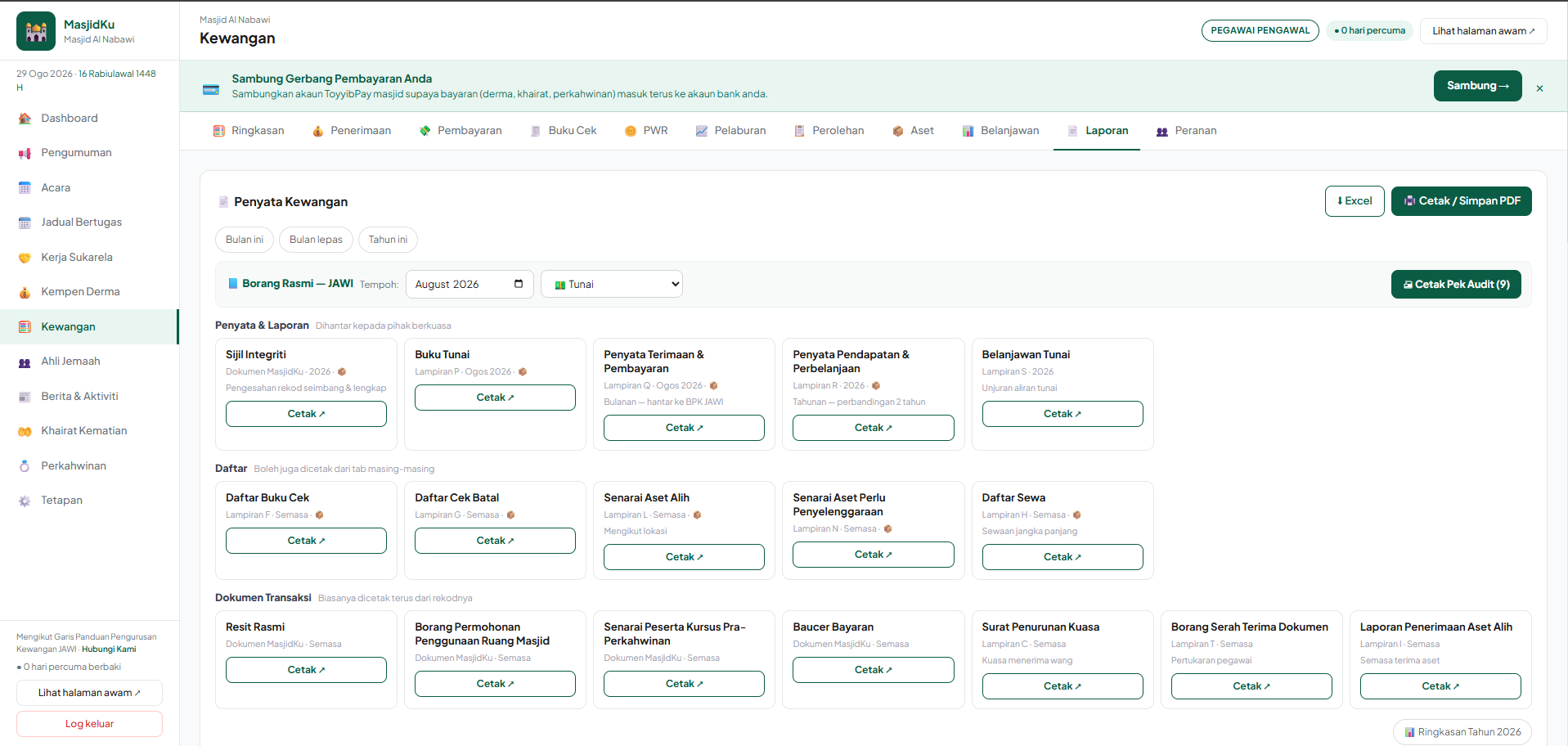The image size is (1568, 746).
Task: Click the Perkahwinan ring icon
Action: coord(25,466)
